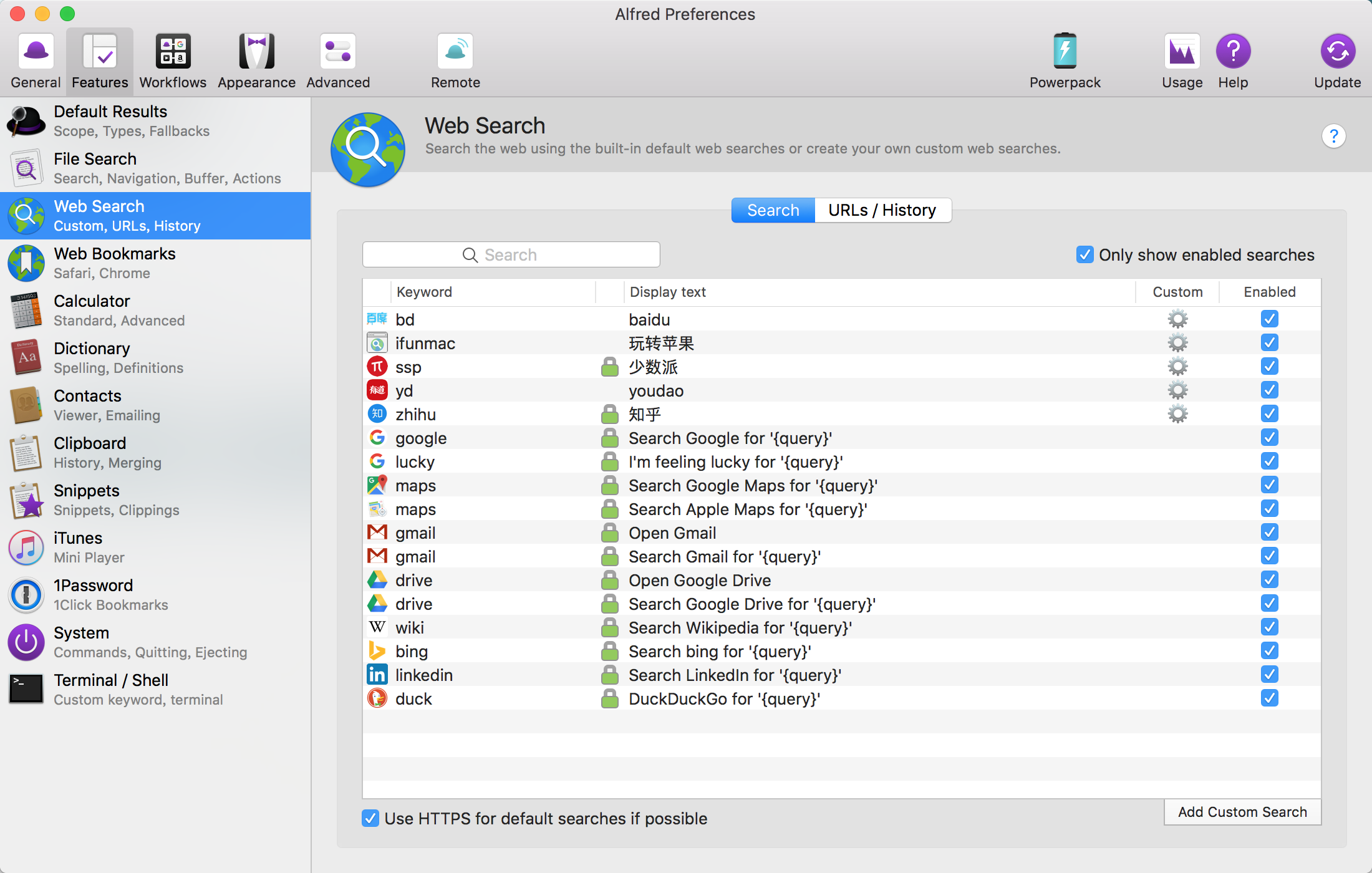Open the Workflows preferences pane
The width and height of the screenshot is (1372, 873).
[x=173, y=61]
